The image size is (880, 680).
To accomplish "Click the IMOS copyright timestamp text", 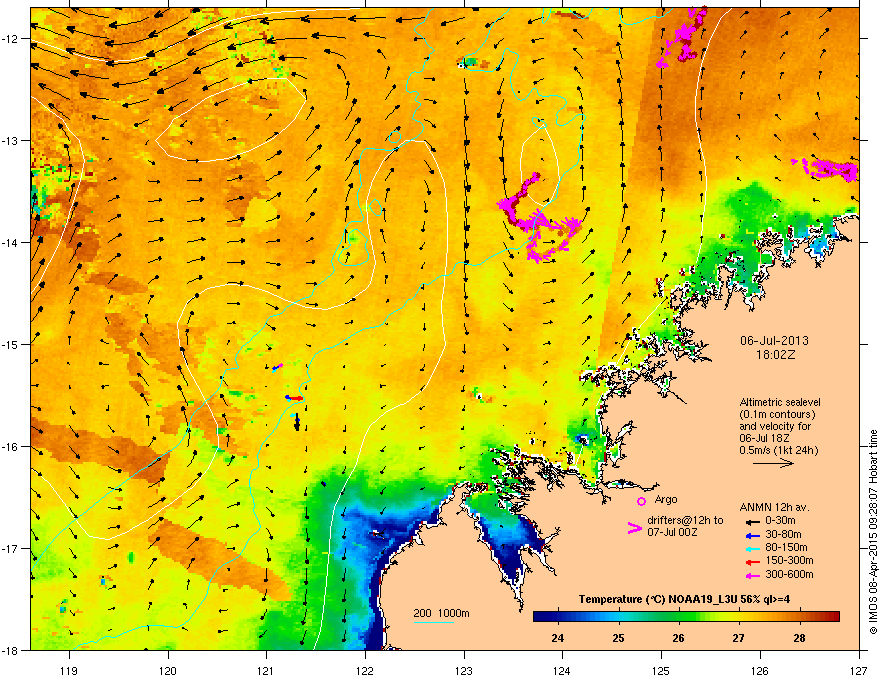I will 873,532.
